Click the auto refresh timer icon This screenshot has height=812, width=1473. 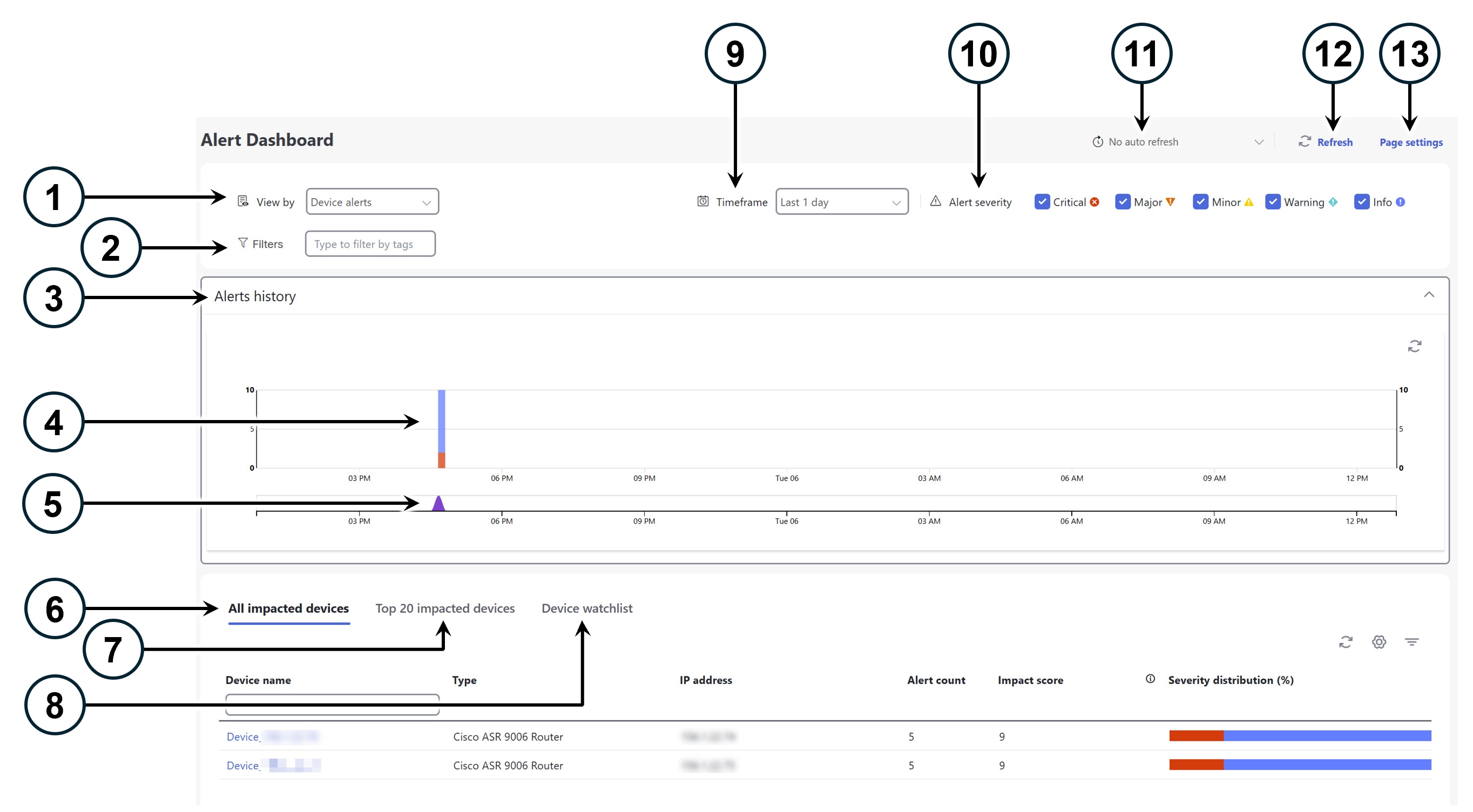1098,141
